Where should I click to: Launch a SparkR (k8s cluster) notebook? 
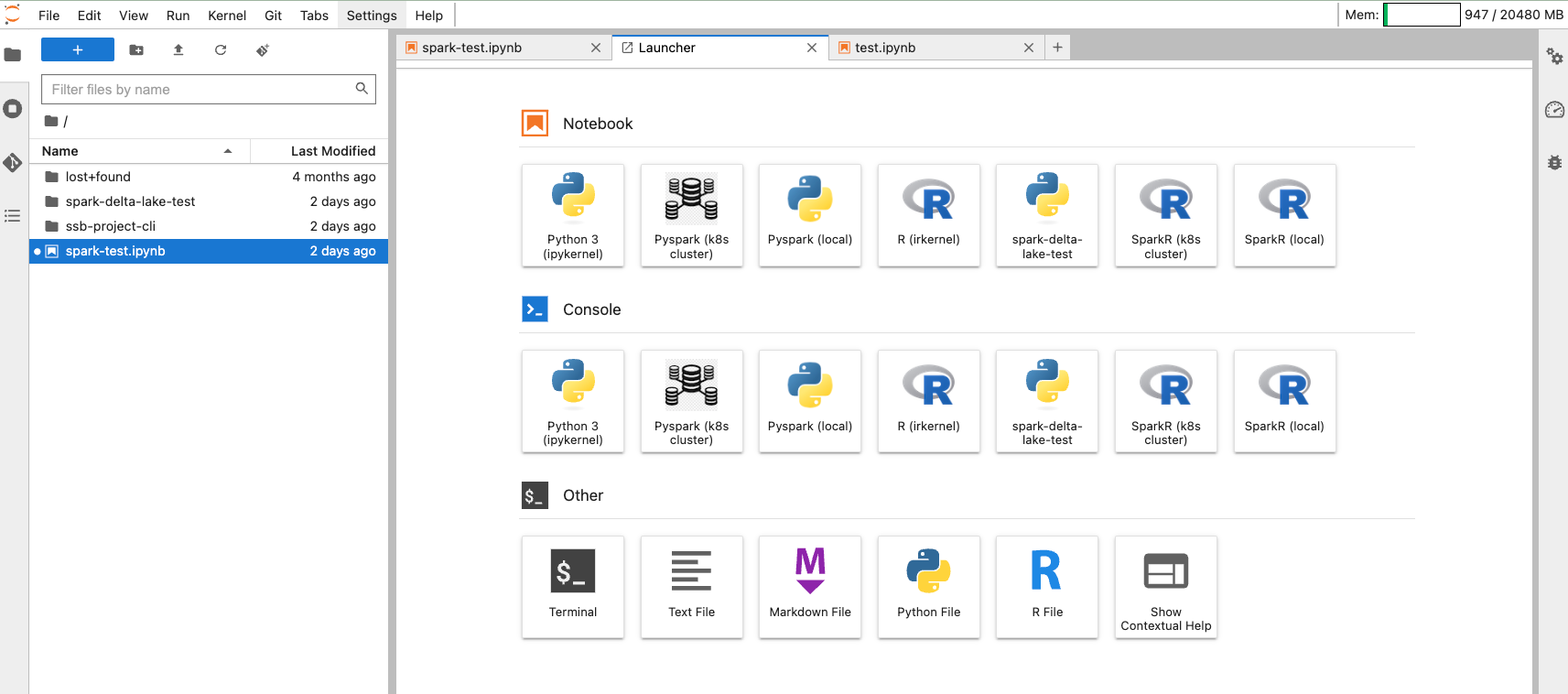[x=1166, y=216]
